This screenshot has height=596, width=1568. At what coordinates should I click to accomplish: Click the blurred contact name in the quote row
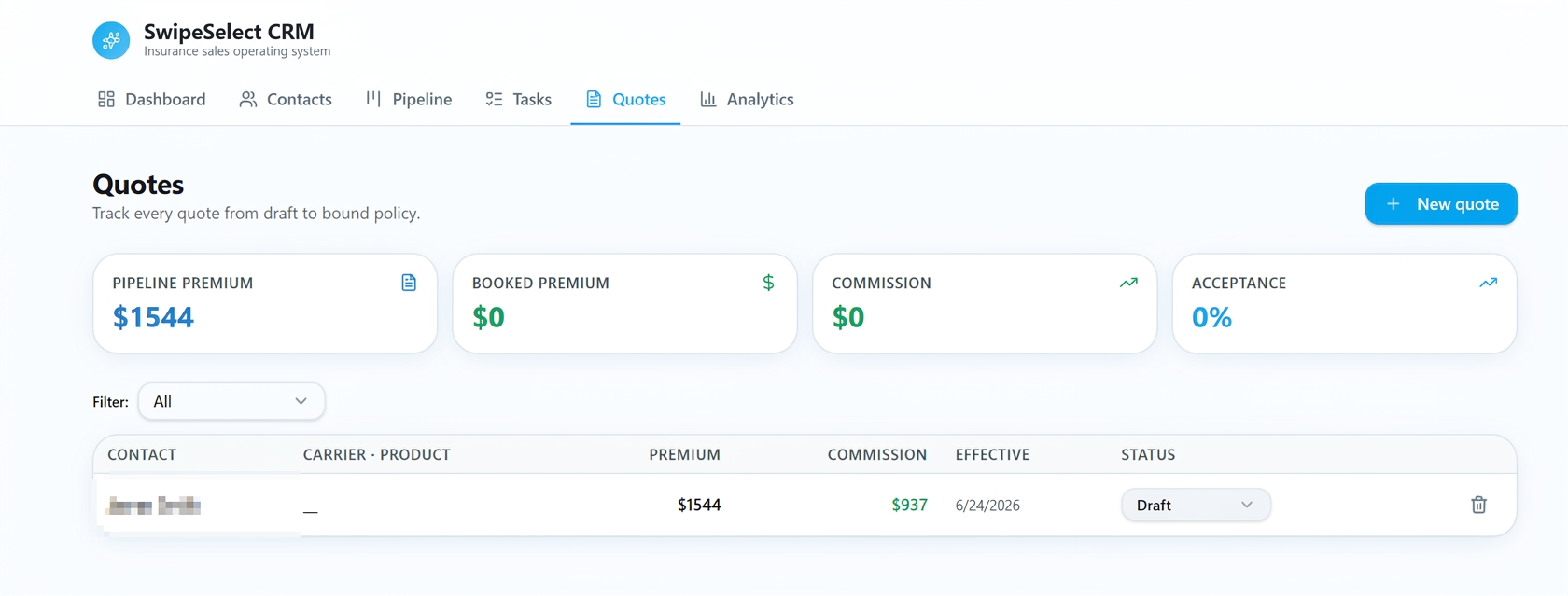tap(154, 506)
